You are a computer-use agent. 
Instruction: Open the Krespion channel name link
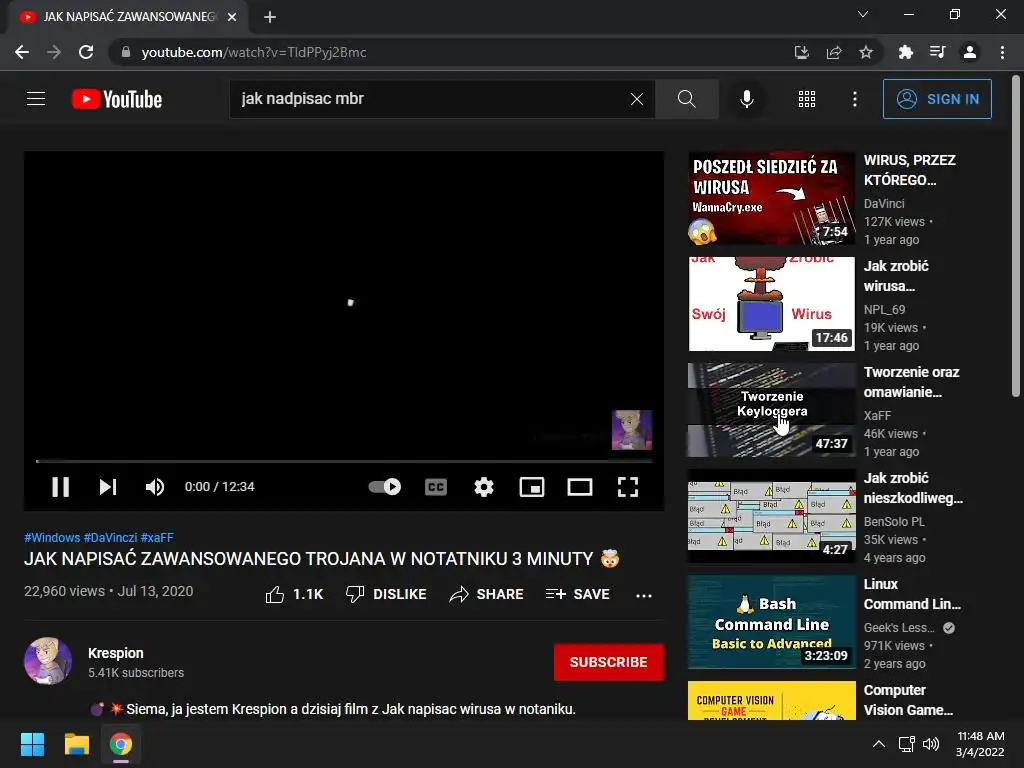click(116, 653)
